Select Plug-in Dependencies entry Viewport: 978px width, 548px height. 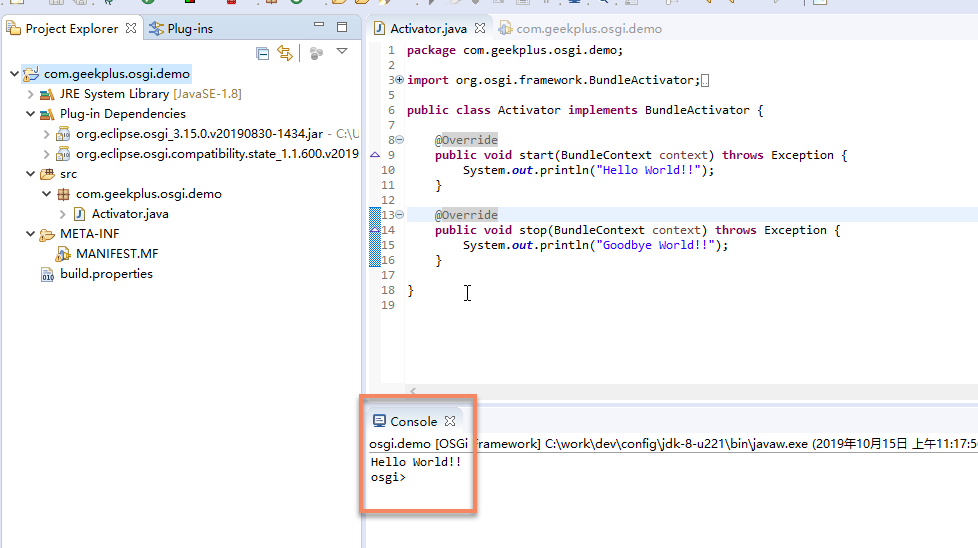point(123,113)
